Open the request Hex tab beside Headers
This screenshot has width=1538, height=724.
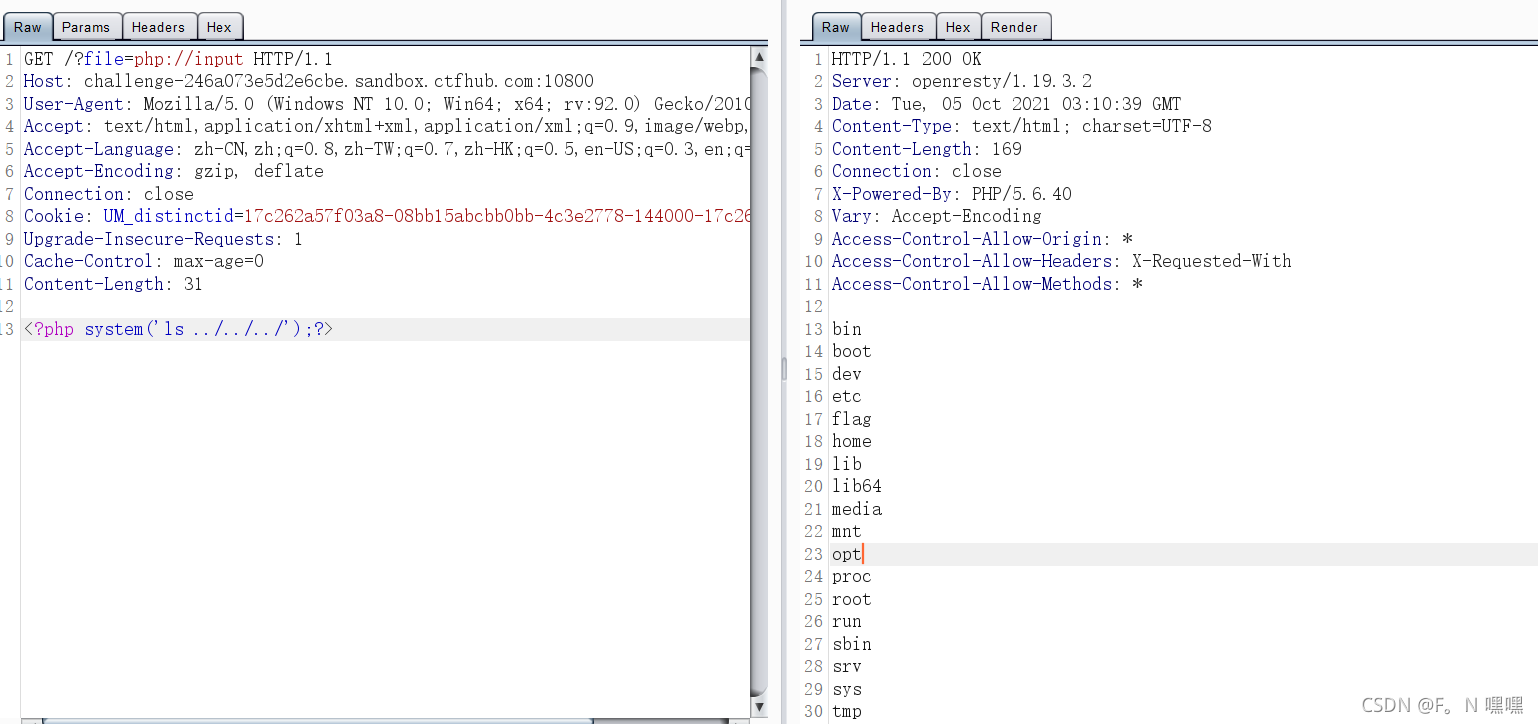pyautogui.click(x=220, y=27)
